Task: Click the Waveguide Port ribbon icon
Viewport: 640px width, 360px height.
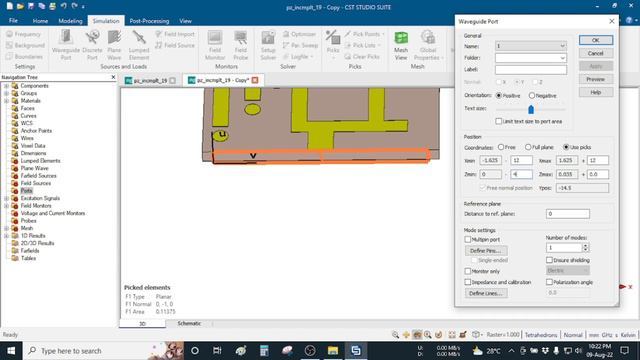Action: click(66, 45)
